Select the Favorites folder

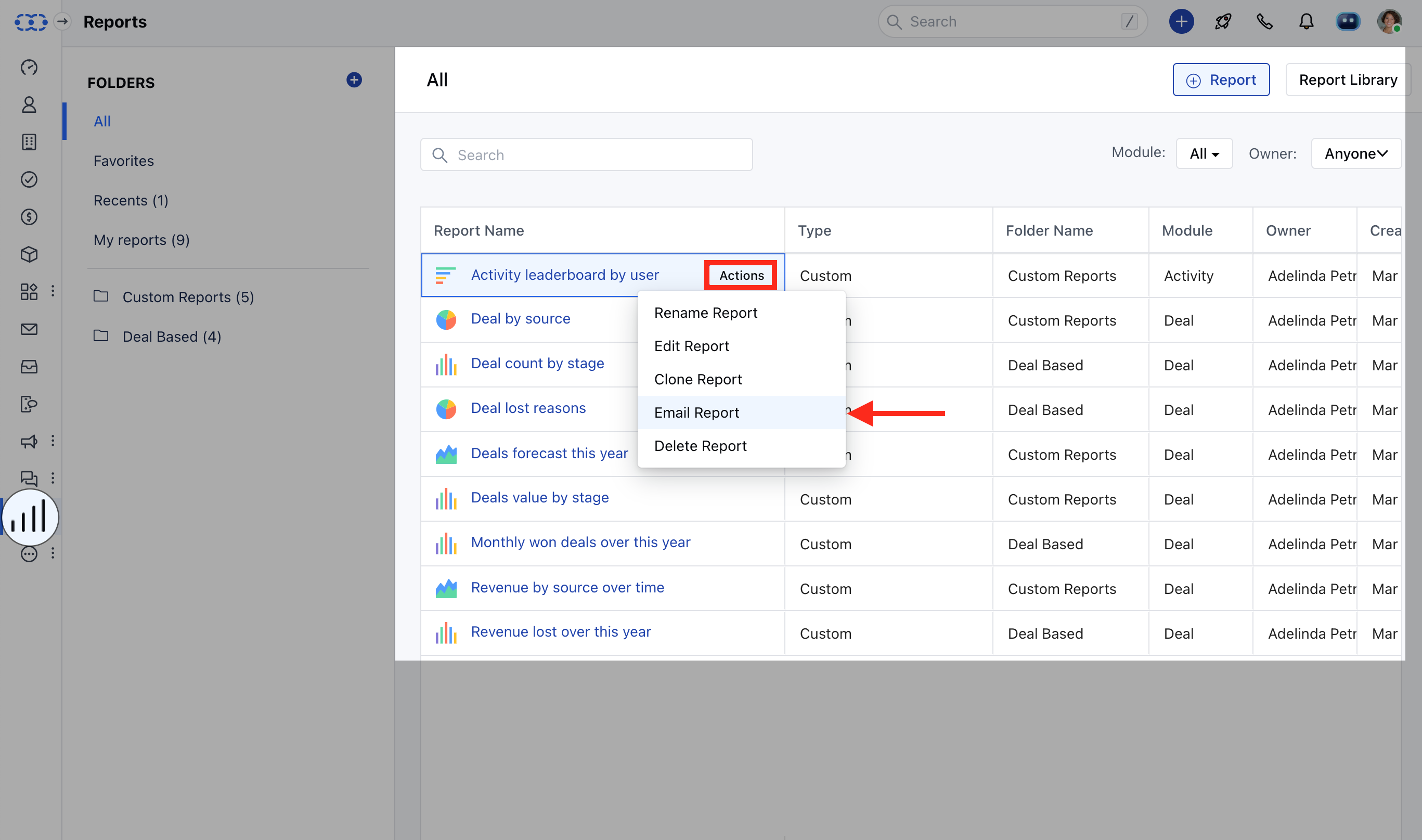tap(123, 161)
